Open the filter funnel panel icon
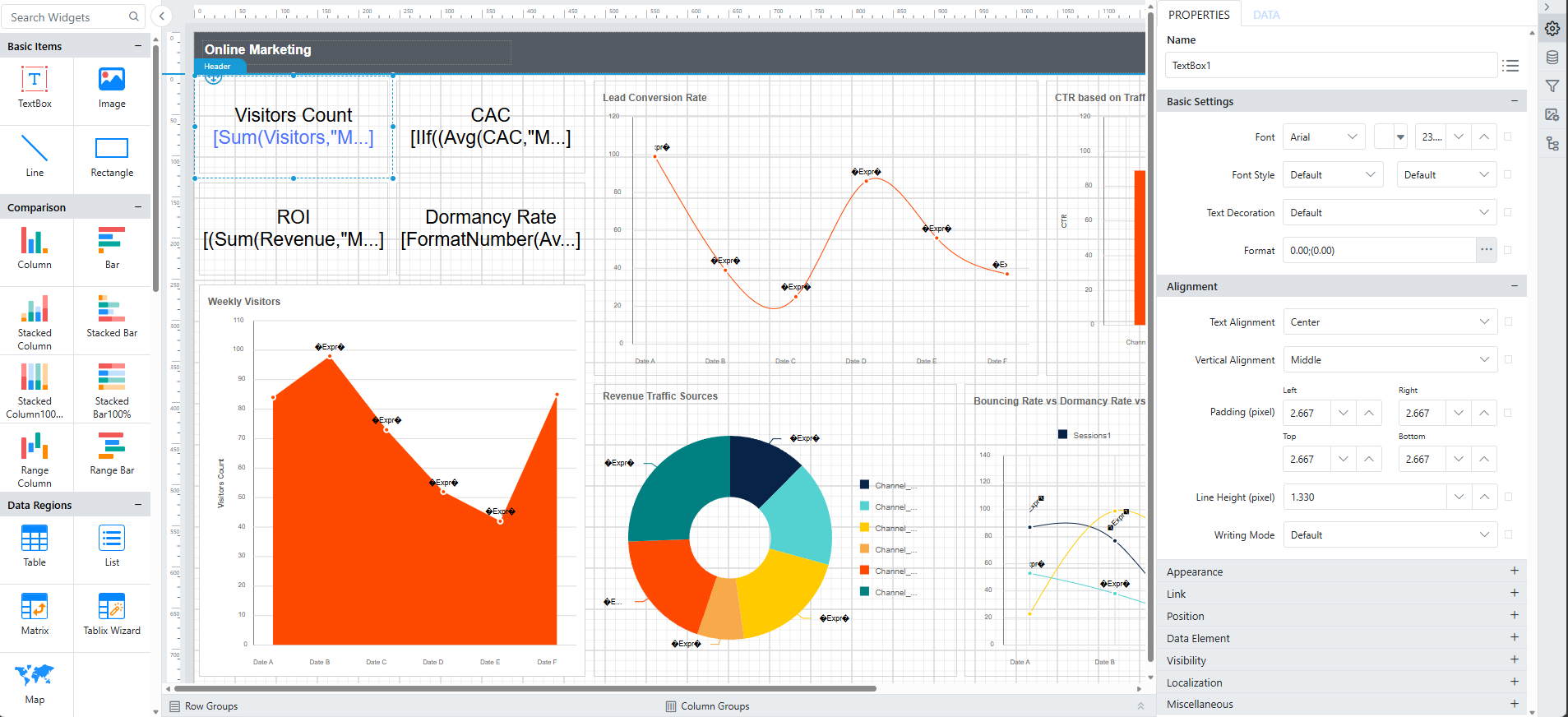Screen dimensions: 1568x717 1552,86
